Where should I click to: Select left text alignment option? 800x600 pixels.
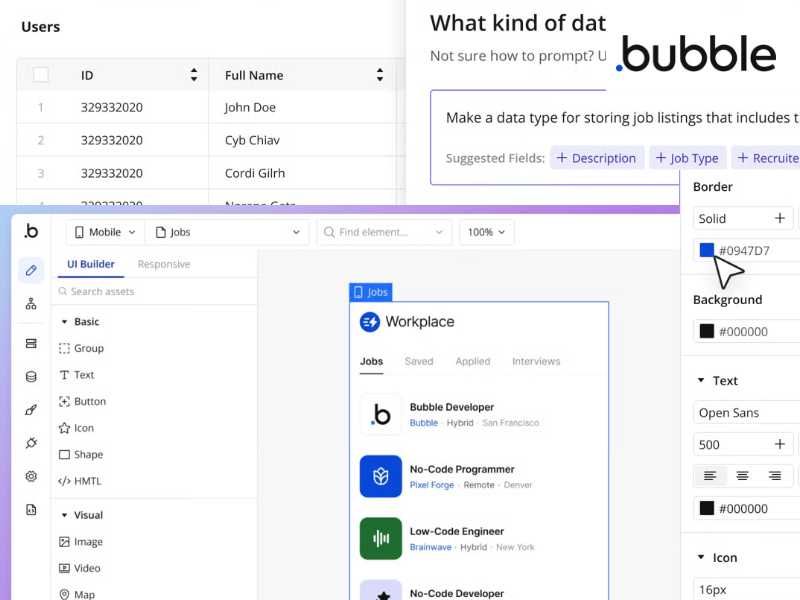pyautogui.click(x=710, y=476)
